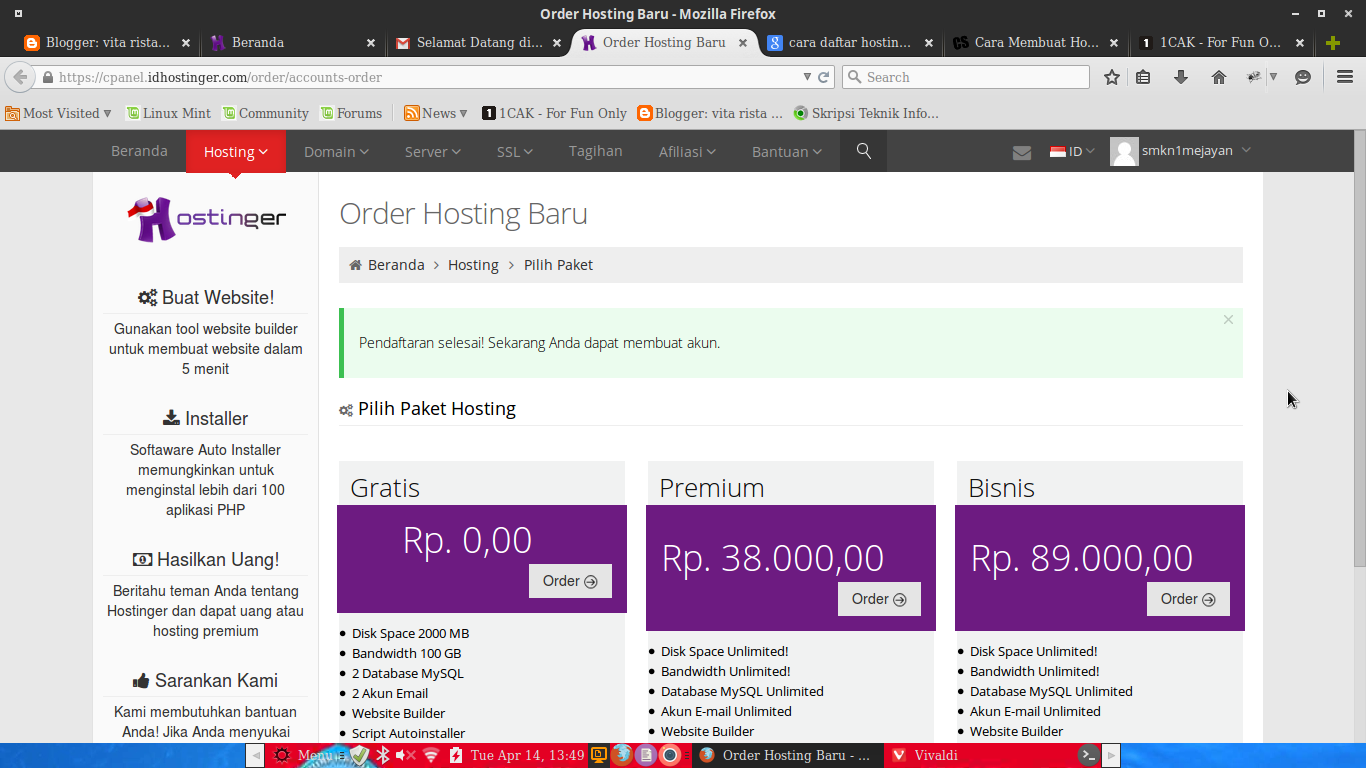Close the Order Hosting Baru tab
The height and width of the screenshot is (768, 1366).
coord(743,43)
